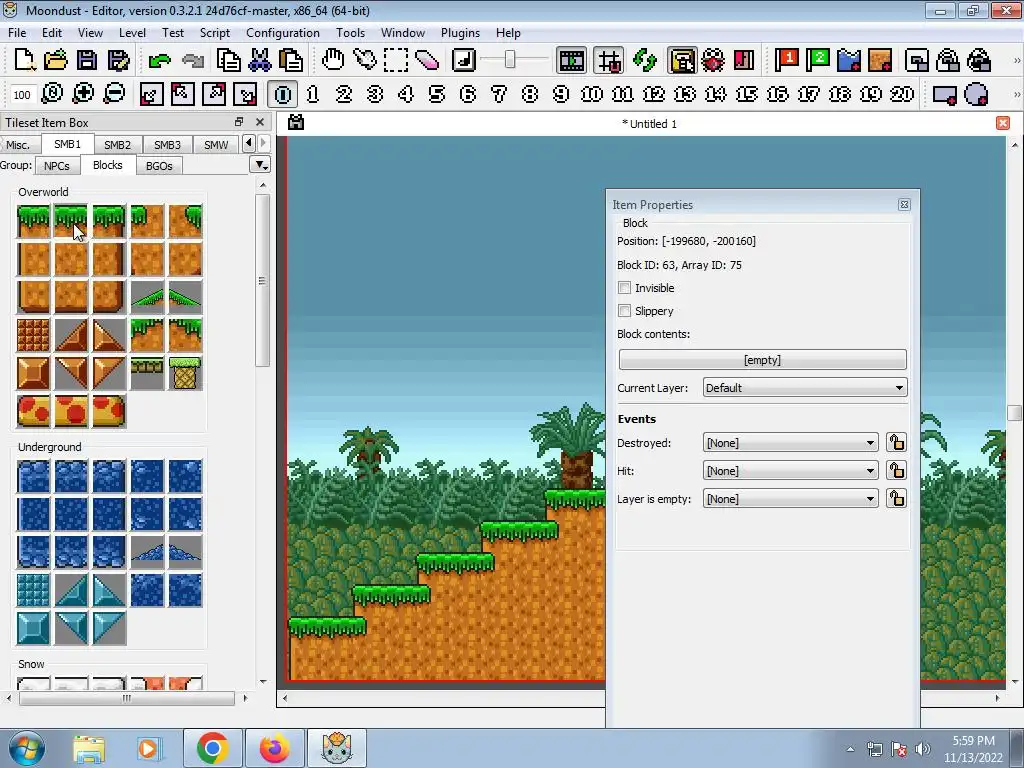Switch to section 20

pyautogui.click(x=902, y=94)
